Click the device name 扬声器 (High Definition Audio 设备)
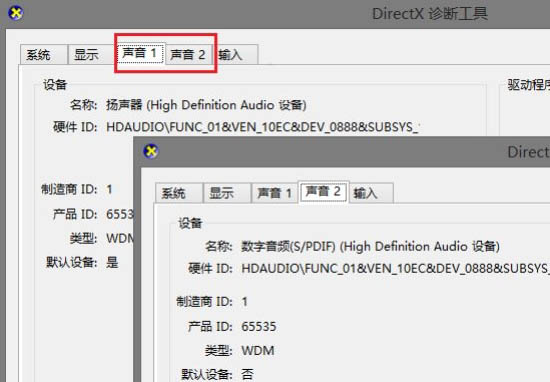The height and width of the screenshot is (382, 550). click(206, 105)
